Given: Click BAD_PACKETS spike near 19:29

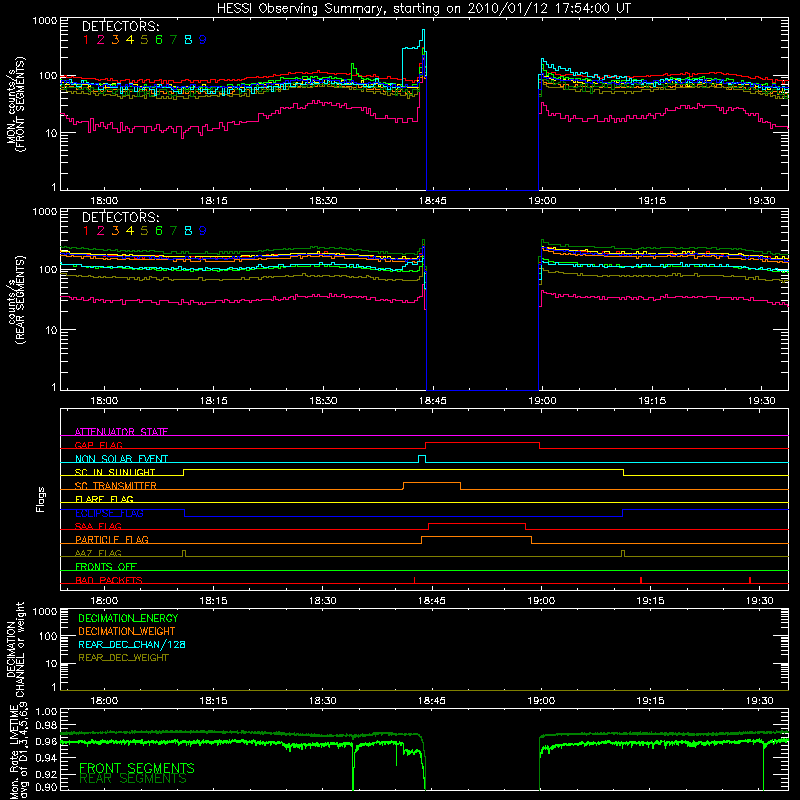Looking at the screenshot, I should 749,580.
